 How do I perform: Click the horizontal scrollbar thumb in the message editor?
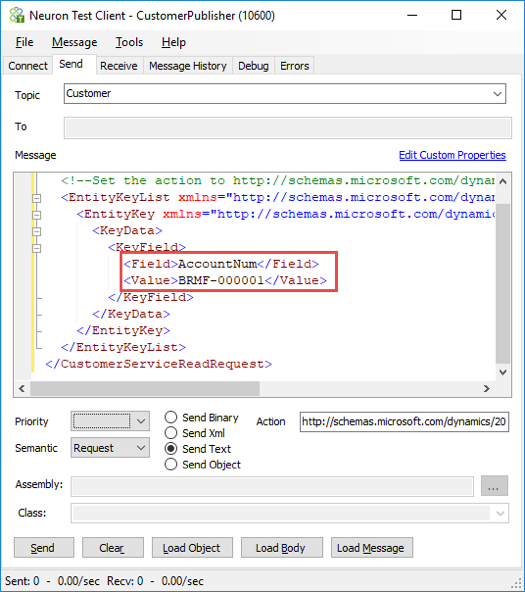pyautogui.click(x=145, y=388)
